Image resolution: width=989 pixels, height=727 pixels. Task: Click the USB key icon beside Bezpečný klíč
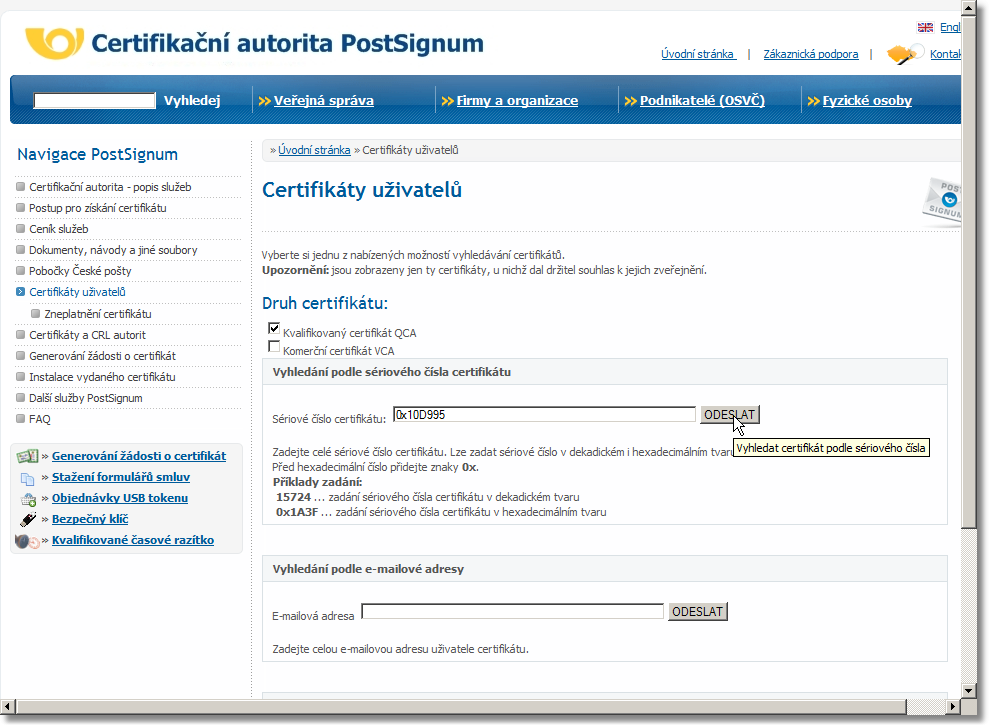[28, 520]
